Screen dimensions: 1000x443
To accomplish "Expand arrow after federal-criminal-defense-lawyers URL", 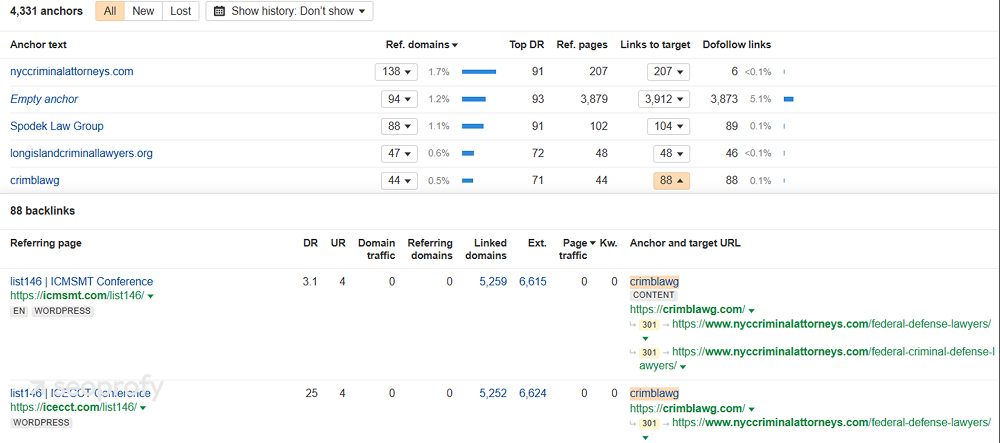I will [x=682, y=367].
